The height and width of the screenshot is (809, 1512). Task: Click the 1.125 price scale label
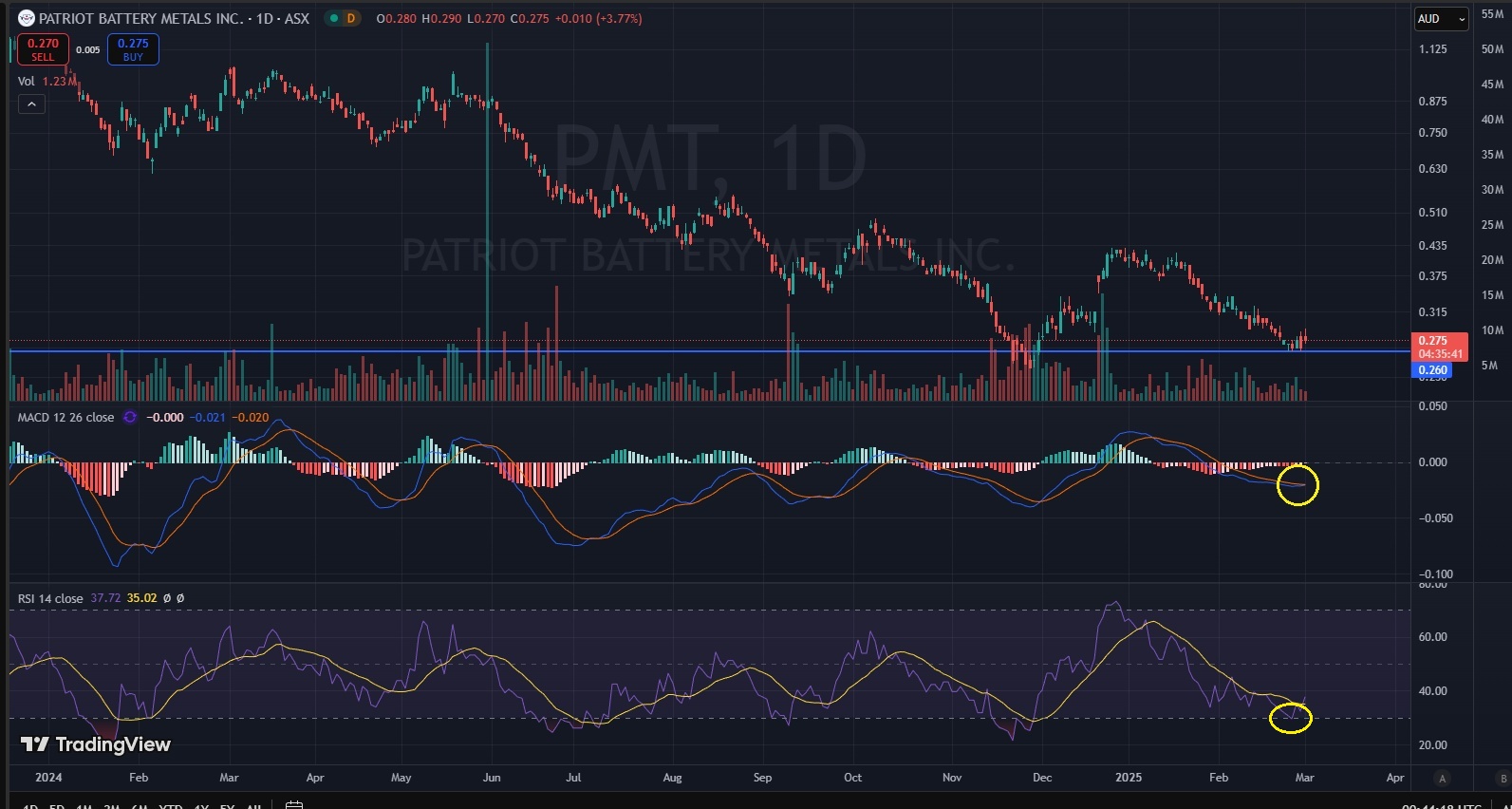pyautogui.click(x=1433, y=49)
